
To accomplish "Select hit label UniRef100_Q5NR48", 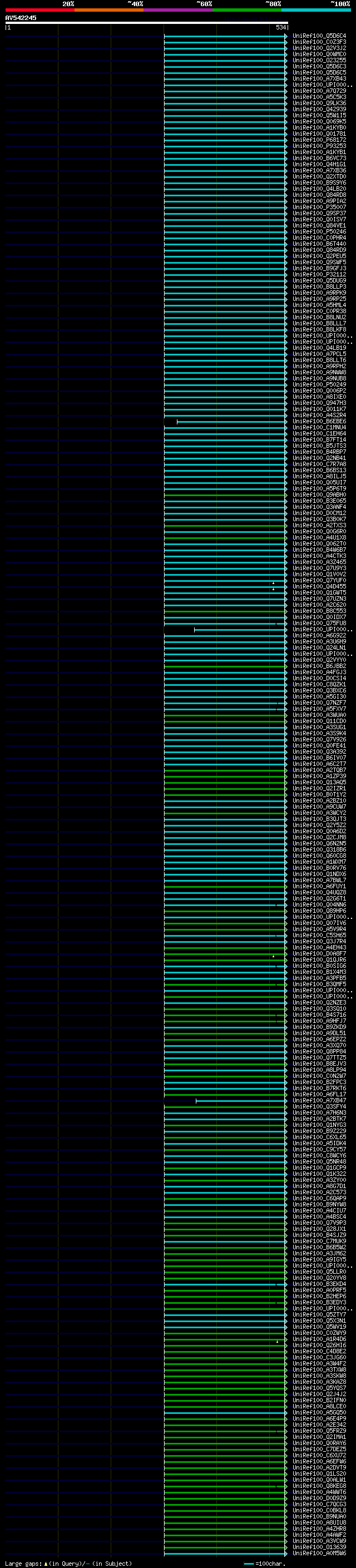I will pos(319,1161).
